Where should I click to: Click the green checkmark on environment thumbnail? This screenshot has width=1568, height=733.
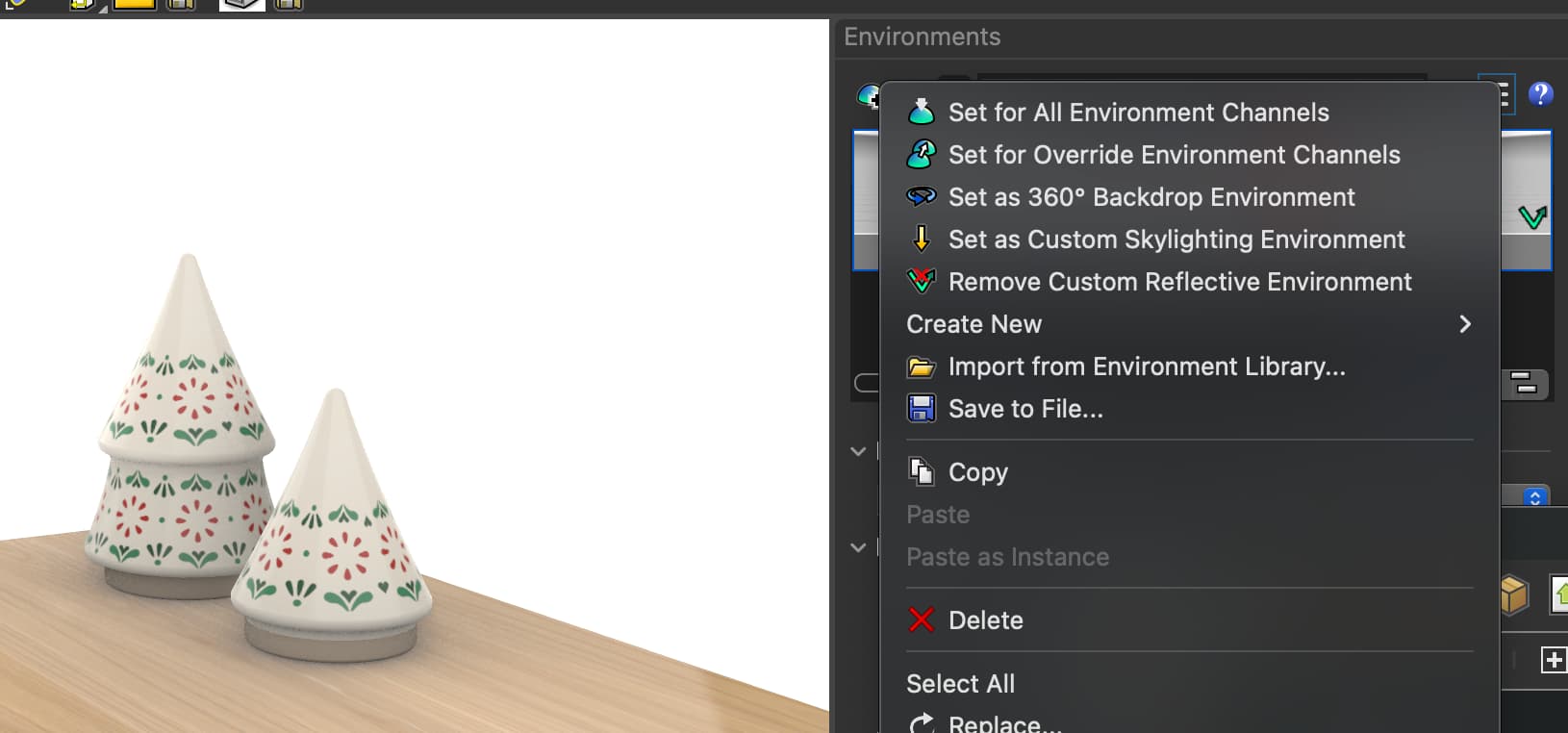(x=1531, y=218)
